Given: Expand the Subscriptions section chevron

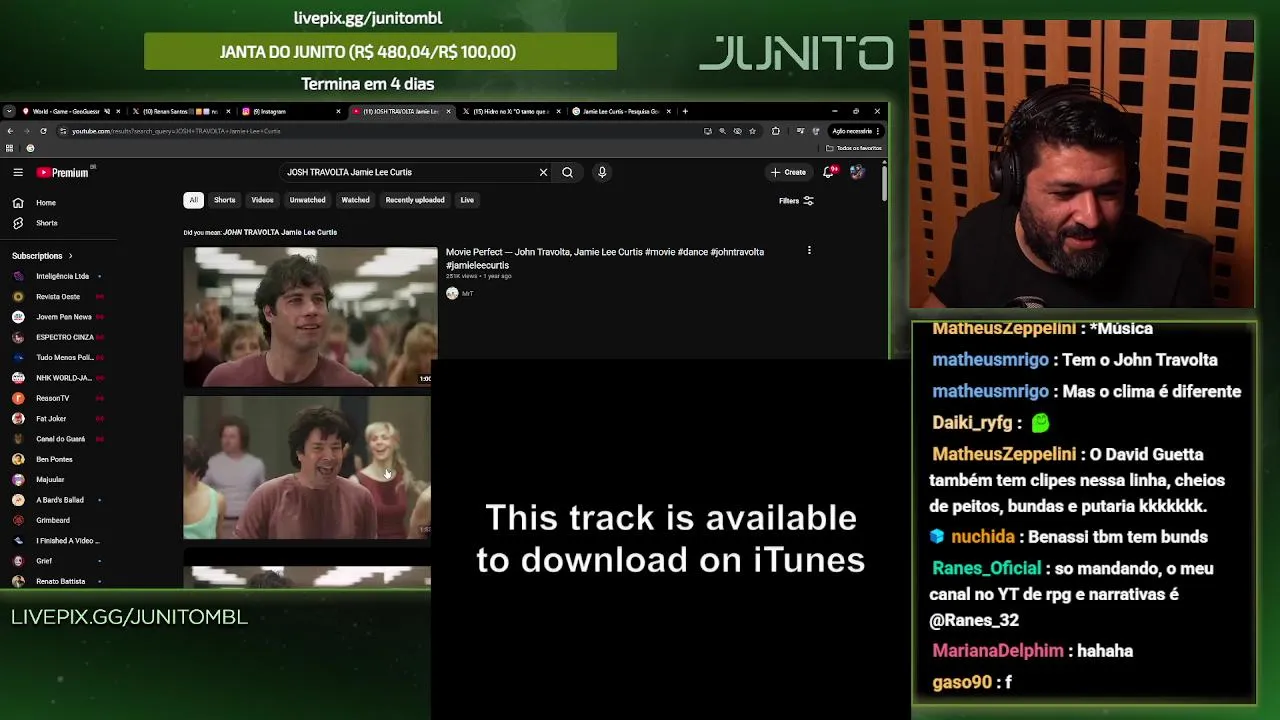Looking at the screenshot, I should 70,256.
